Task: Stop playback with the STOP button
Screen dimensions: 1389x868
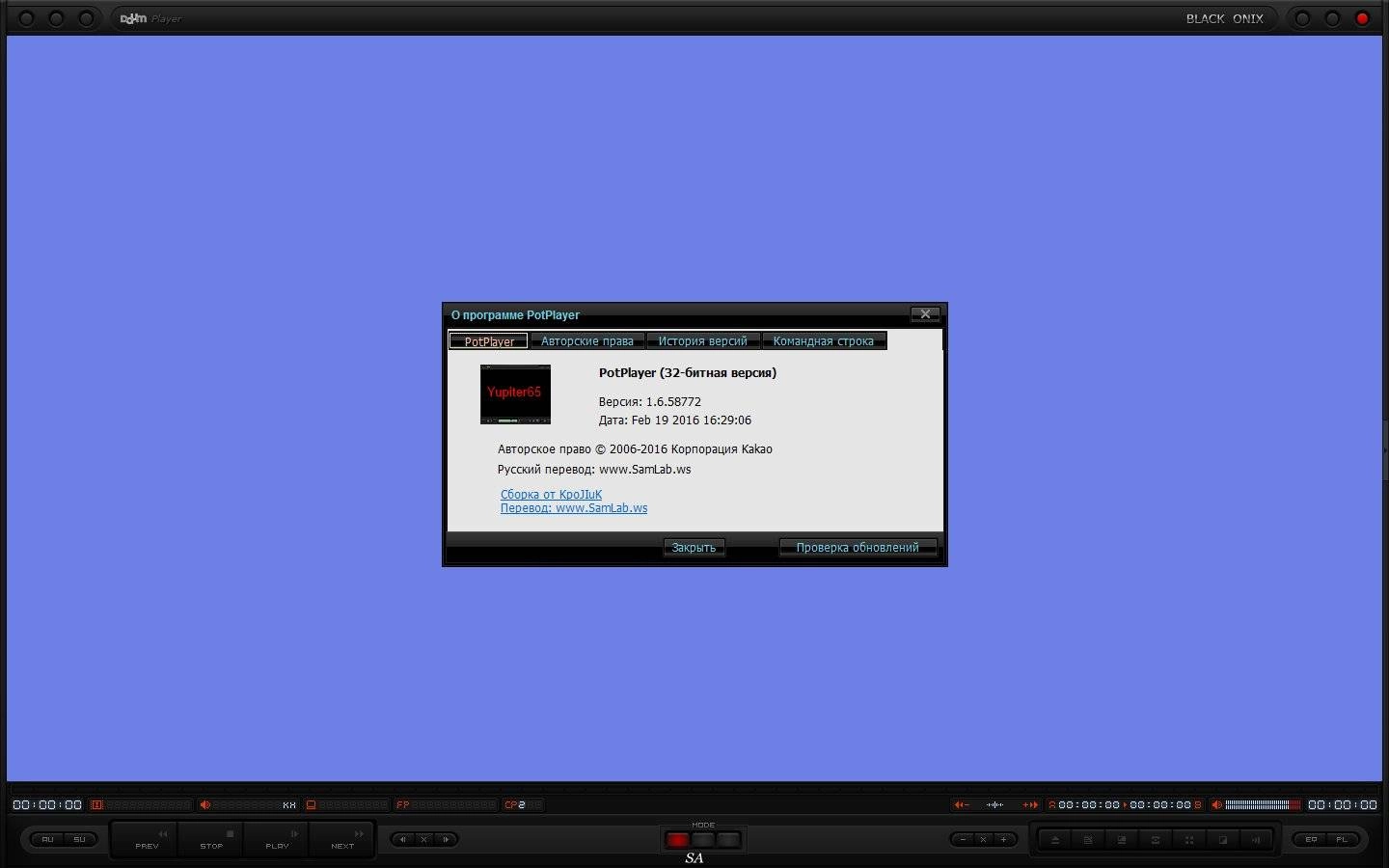Action: (x=211, y=840)
